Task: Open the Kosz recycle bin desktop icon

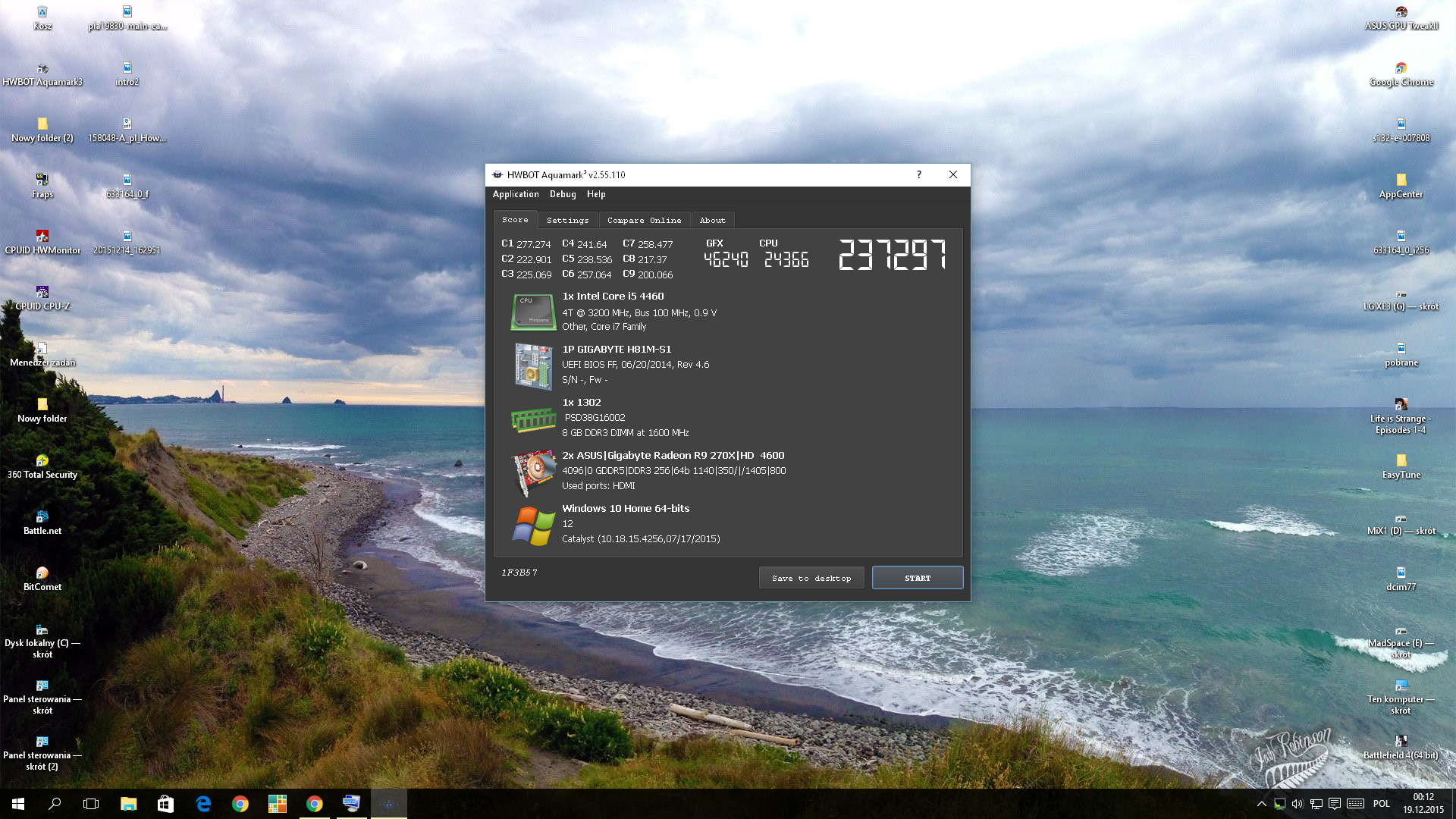Action: pyautogui.click(x=42, y=18)
